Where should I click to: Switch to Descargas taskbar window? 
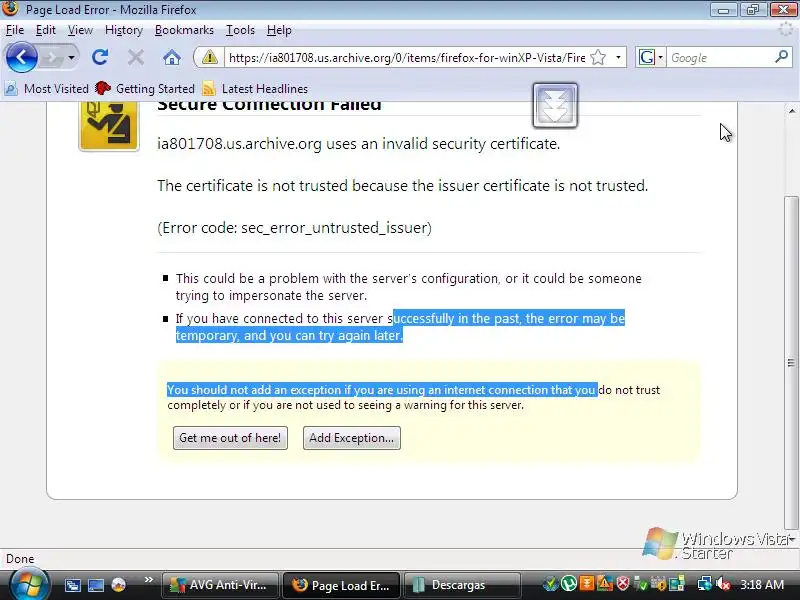[x=462, y=585]
